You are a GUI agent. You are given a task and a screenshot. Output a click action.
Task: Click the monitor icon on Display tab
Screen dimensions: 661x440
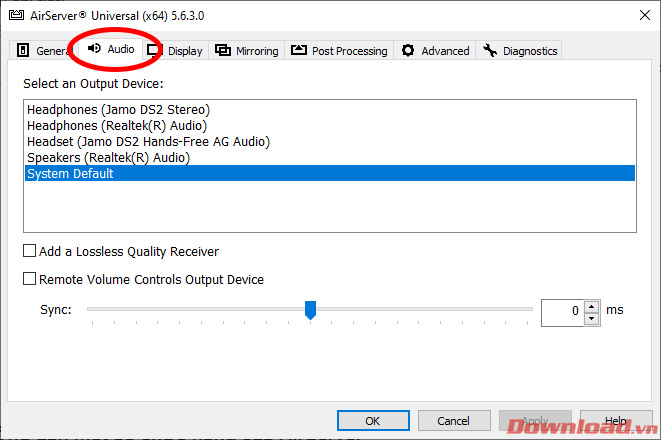point(154,50)
